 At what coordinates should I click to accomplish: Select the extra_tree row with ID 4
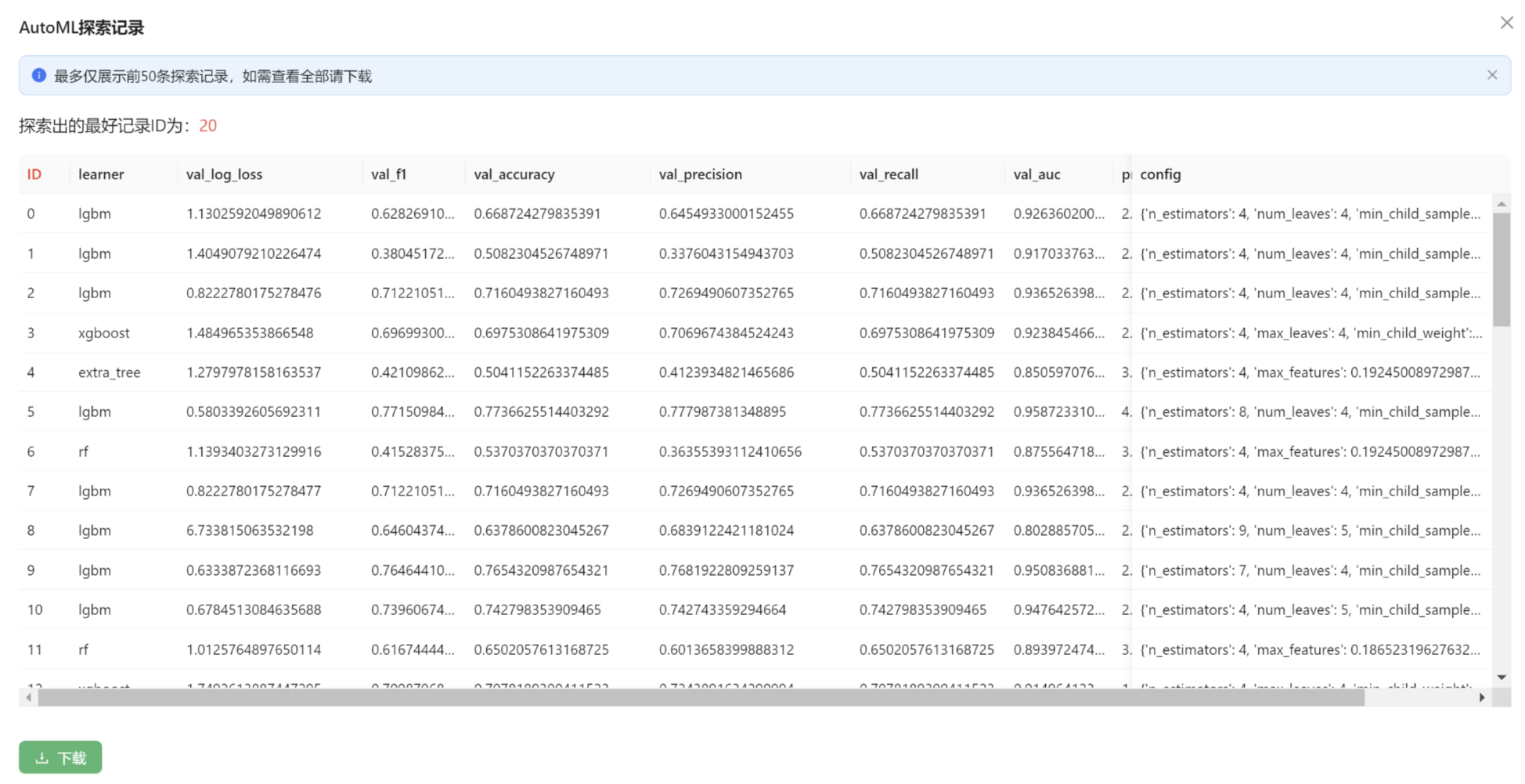(x=109, y=372)
